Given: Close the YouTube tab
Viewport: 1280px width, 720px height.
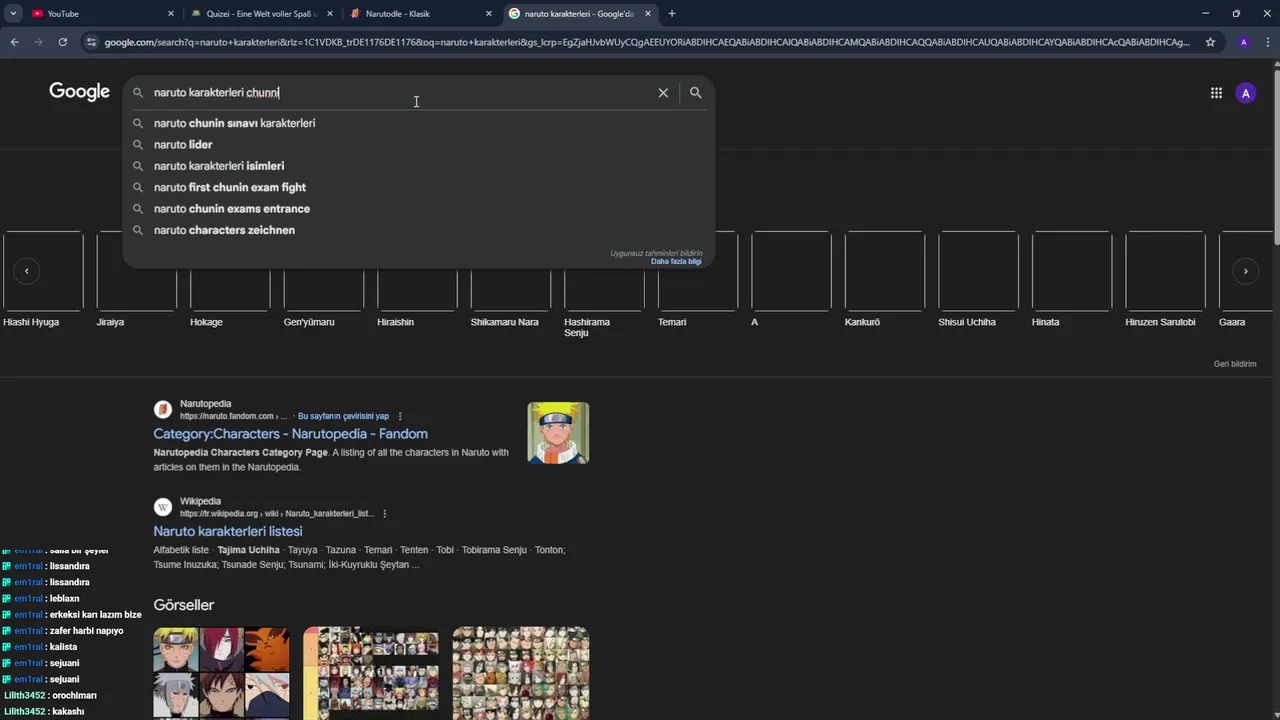Looking at the screenshot, I should (x=170, y=14).
